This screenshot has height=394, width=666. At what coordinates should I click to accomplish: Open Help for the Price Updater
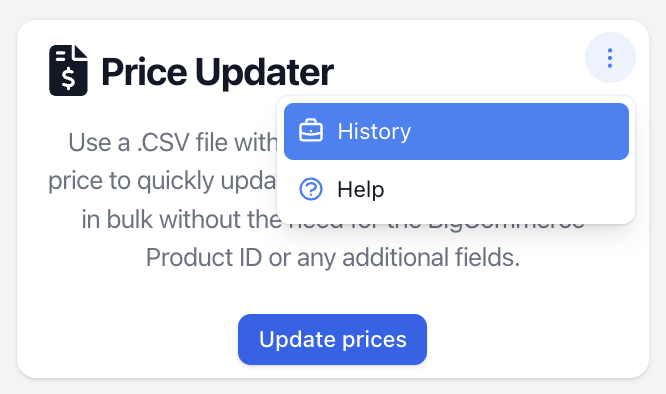tap(456, 189)
